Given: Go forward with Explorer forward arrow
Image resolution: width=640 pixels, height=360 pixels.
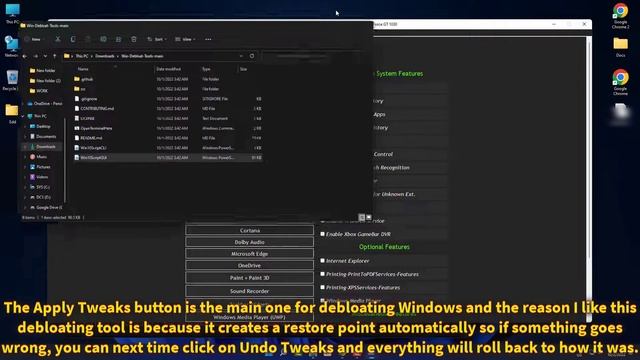Looking at the screenshot, I should coord(36,56).
